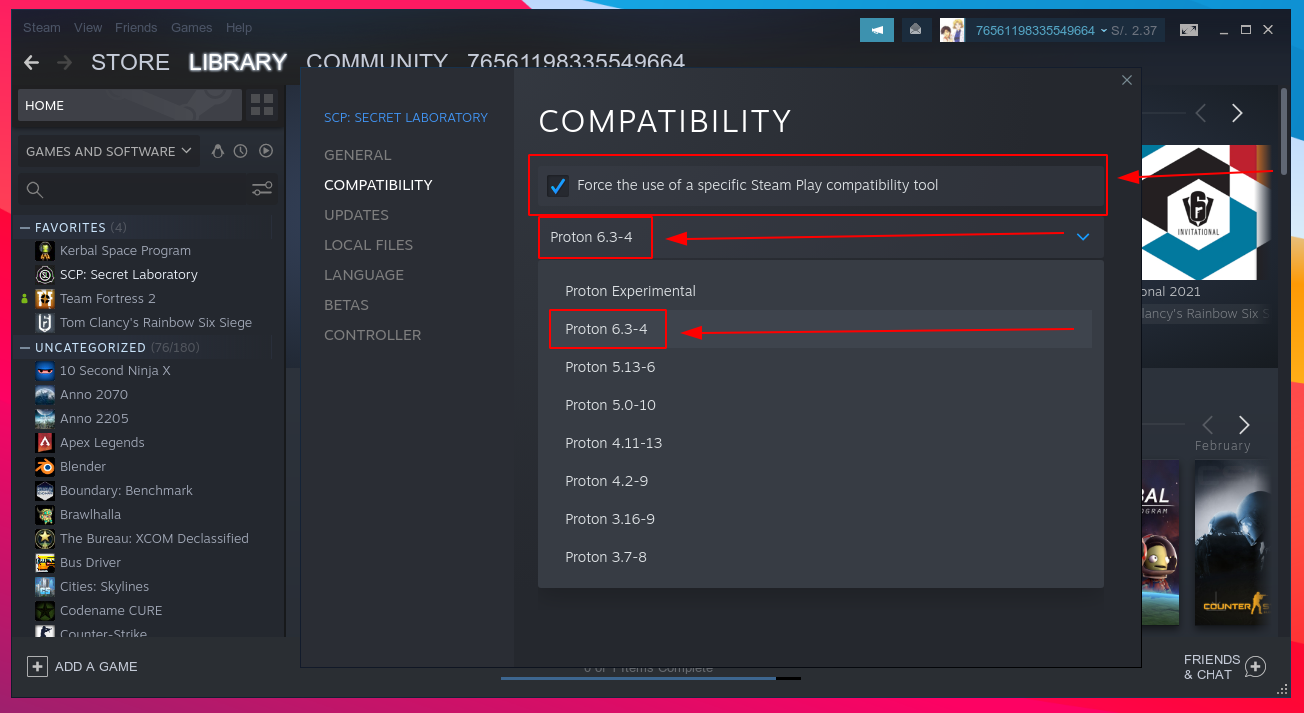Open the account name dropdown
Image resolution: width=1304 pixels, height=713 pixels.
coord(1041,30)
